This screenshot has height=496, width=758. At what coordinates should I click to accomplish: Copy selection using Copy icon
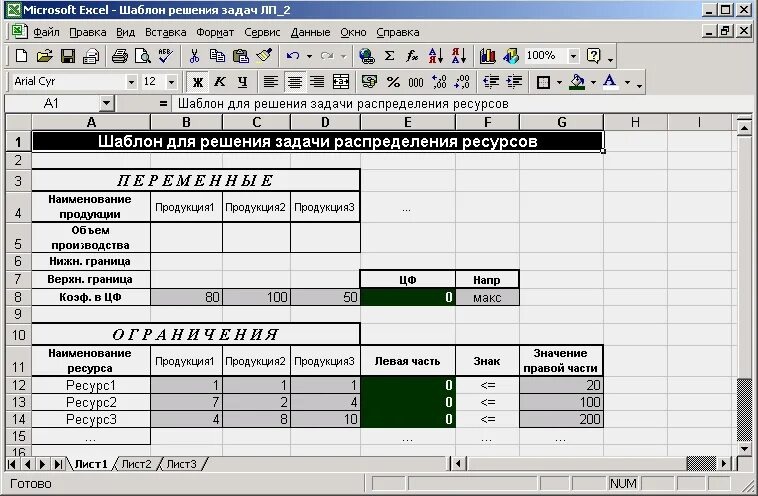(x=217, y=56)
